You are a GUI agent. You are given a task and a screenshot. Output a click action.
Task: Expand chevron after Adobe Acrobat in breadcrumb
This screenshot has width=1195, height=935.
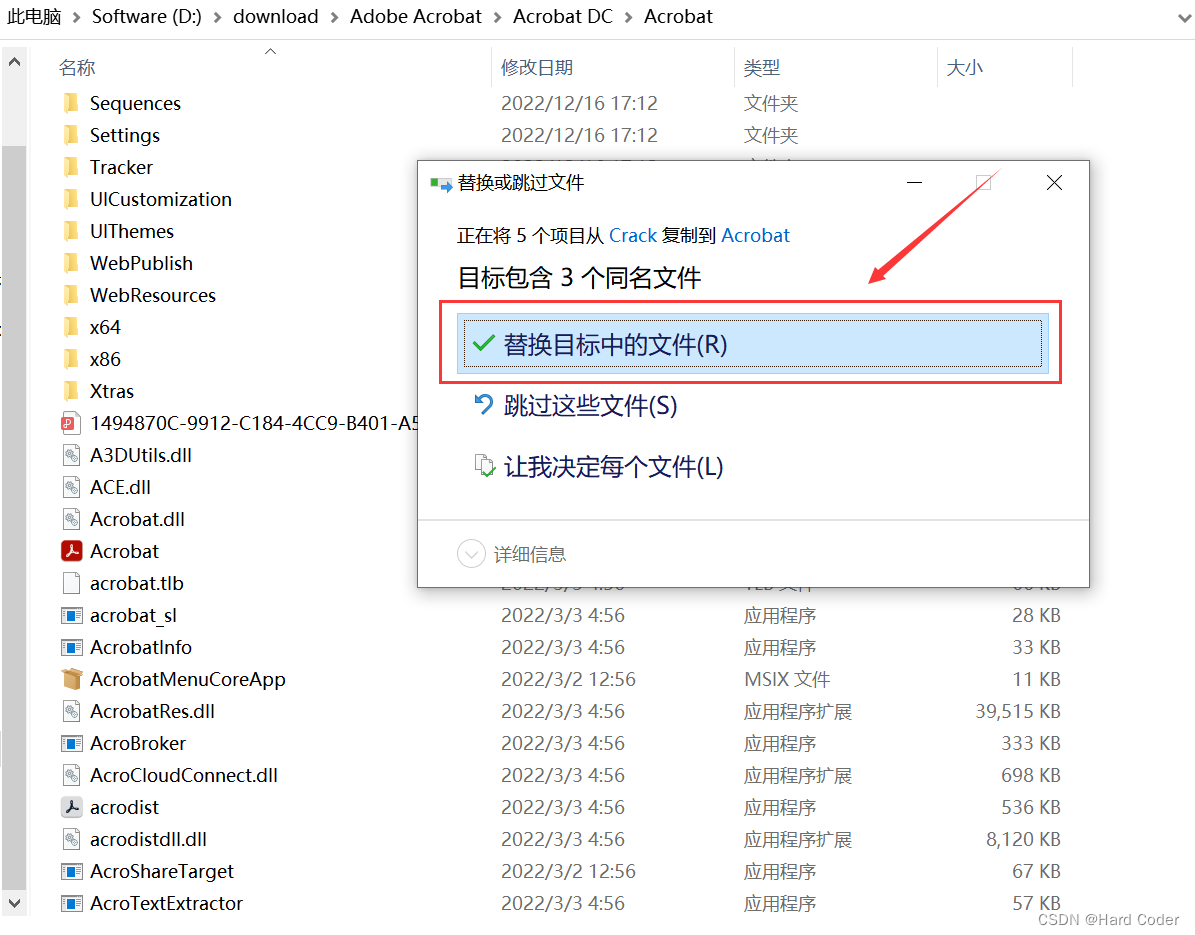click(497, 17)
